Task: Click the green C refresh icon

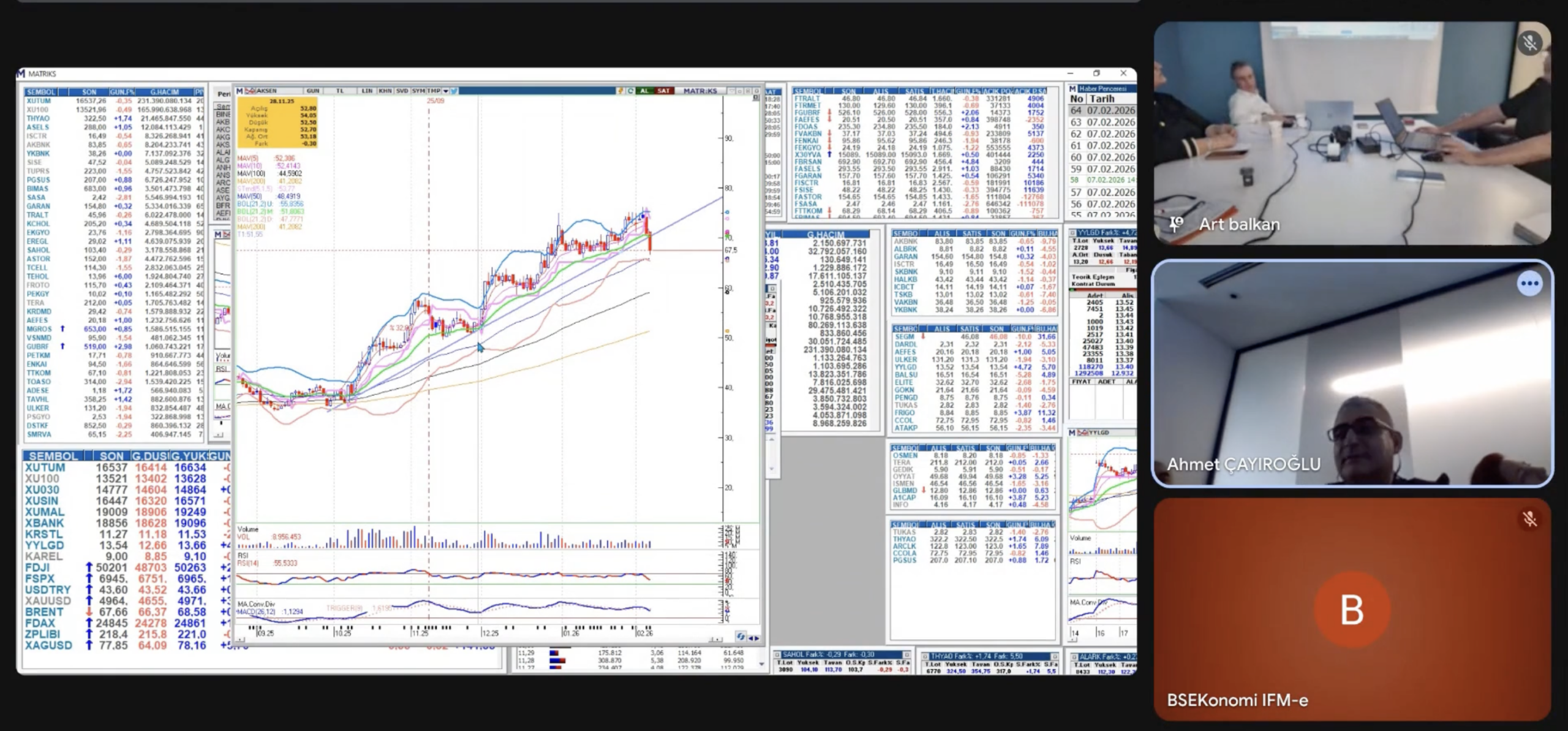Action: [x=630, y=91]
